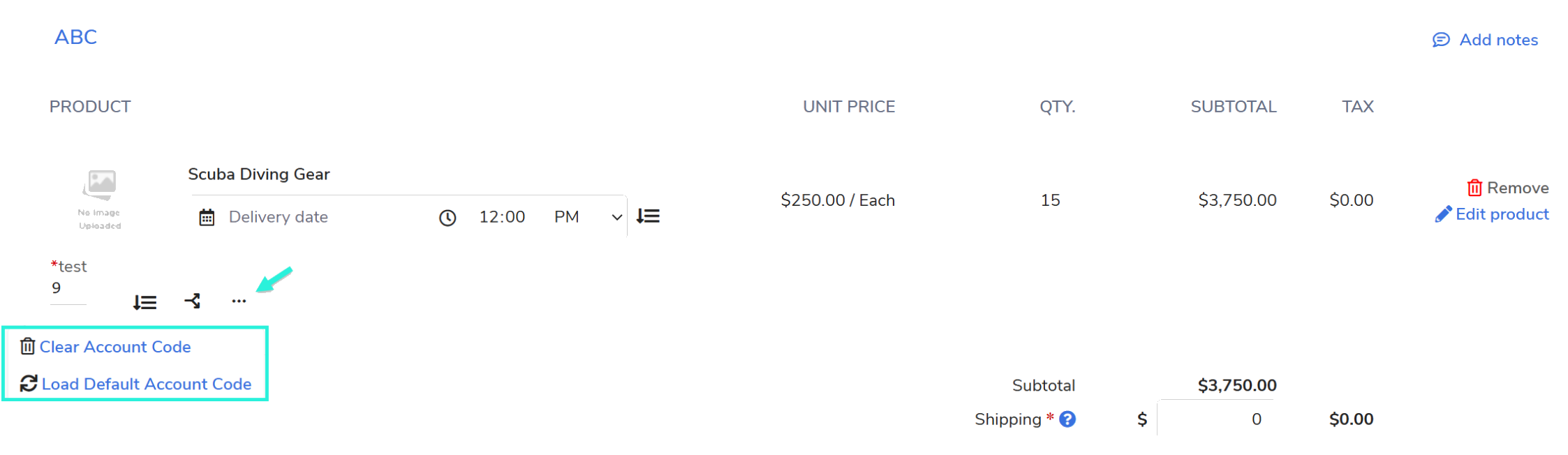Click the list icon right of delivery time
Image resolution: width=1568 pixels, height=455 pixels.
(x=648, y=216)
